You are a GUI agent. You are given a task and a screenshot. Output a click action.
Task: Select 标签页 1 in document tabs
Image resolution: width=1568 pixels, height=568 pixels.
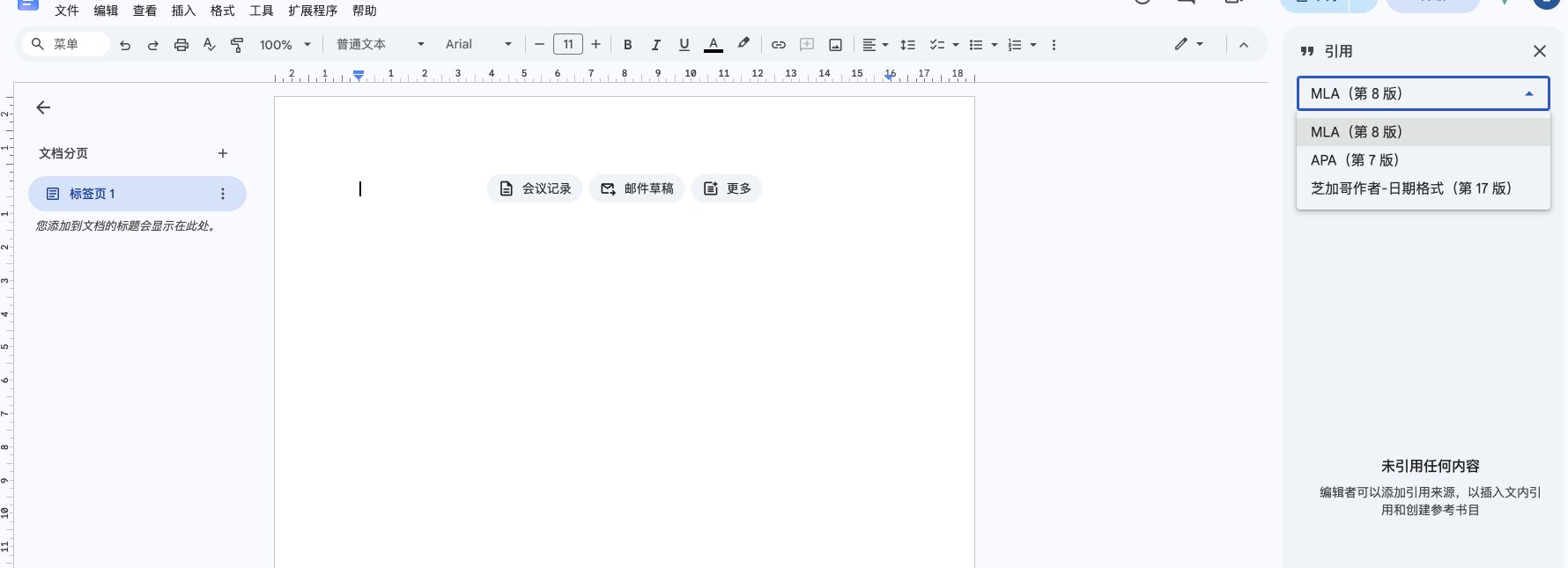click(x=137, y=194)
